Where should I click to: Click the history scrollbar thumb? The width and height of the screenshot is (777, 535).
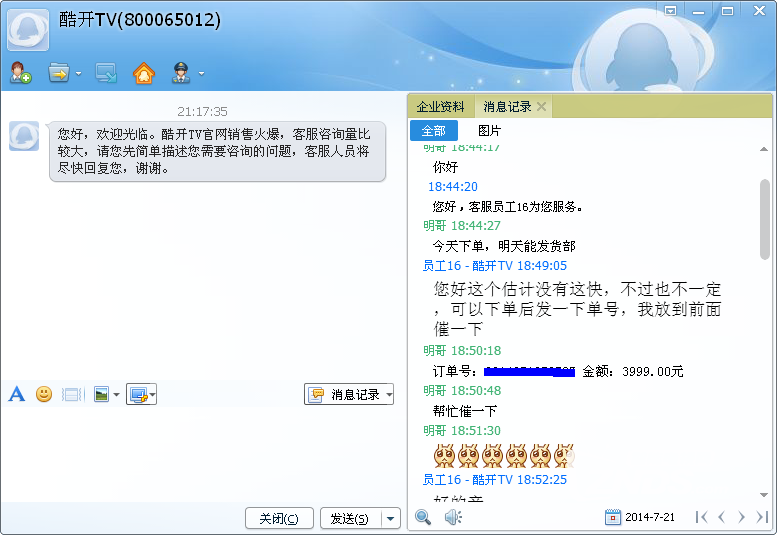[765, 219]
